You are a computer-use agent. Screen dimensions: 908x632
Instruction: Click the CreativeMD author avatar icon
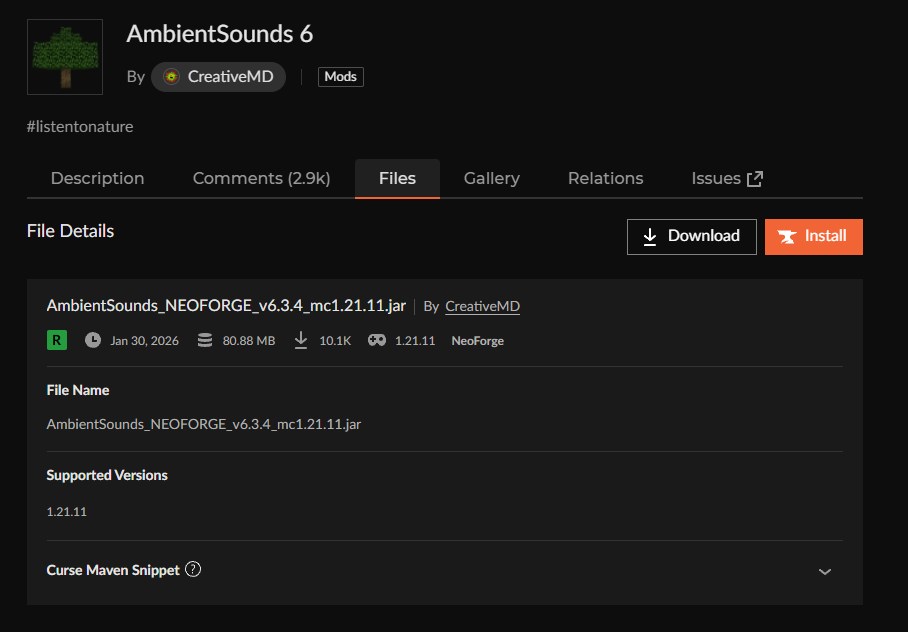(171, 77)
